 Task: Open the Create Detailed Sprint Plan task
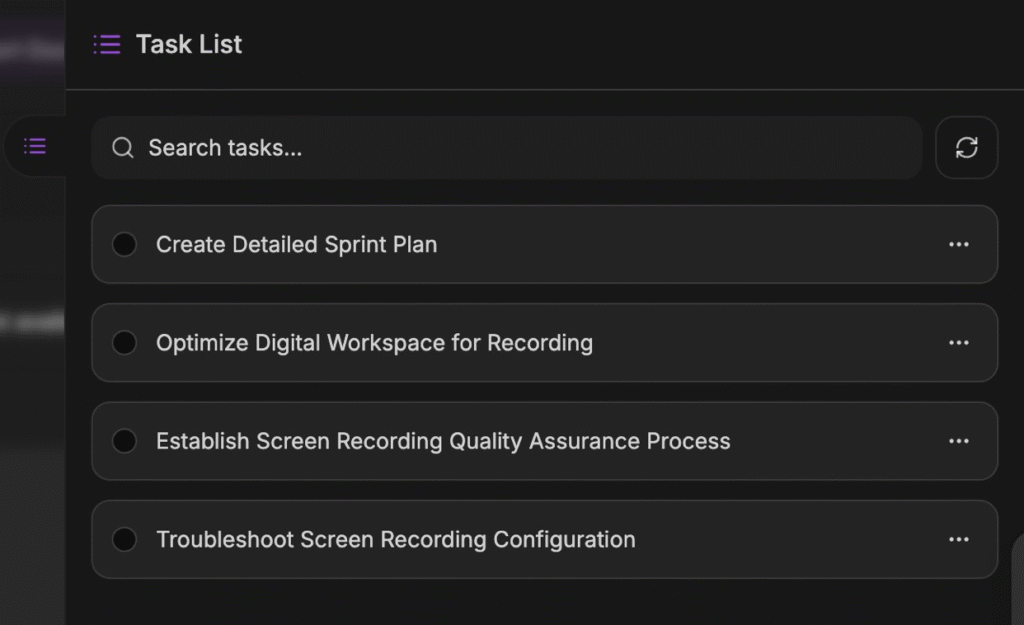click(296, 245)
